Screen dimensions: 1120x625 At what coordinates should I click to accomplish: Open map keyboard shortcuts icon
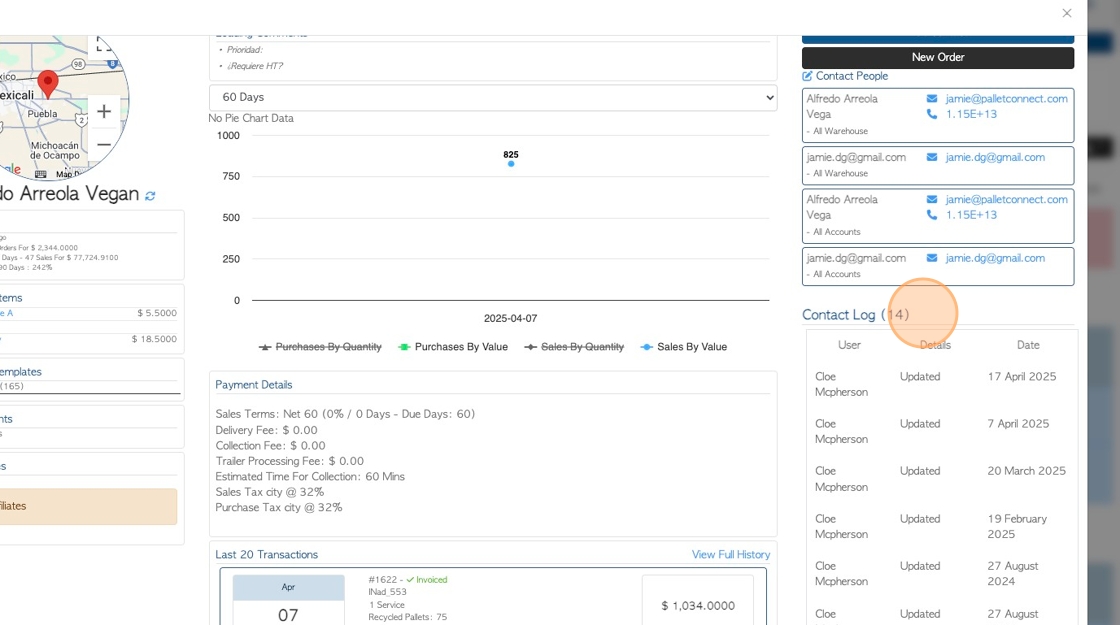tap(41, 174)
